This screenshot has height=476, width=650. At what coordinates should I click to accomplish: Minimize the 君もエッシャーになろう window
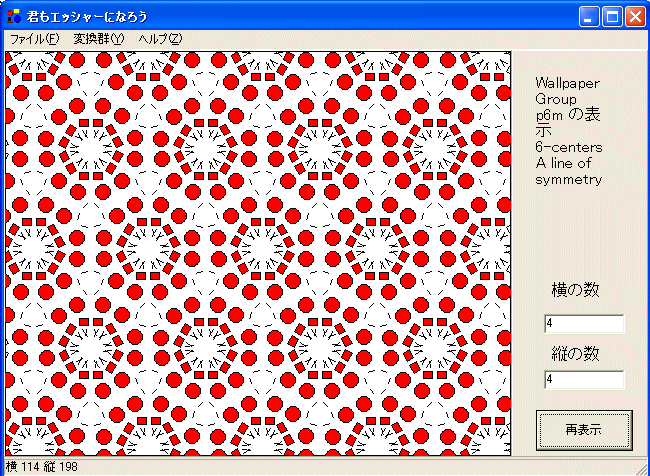click(x=589, y=17)
